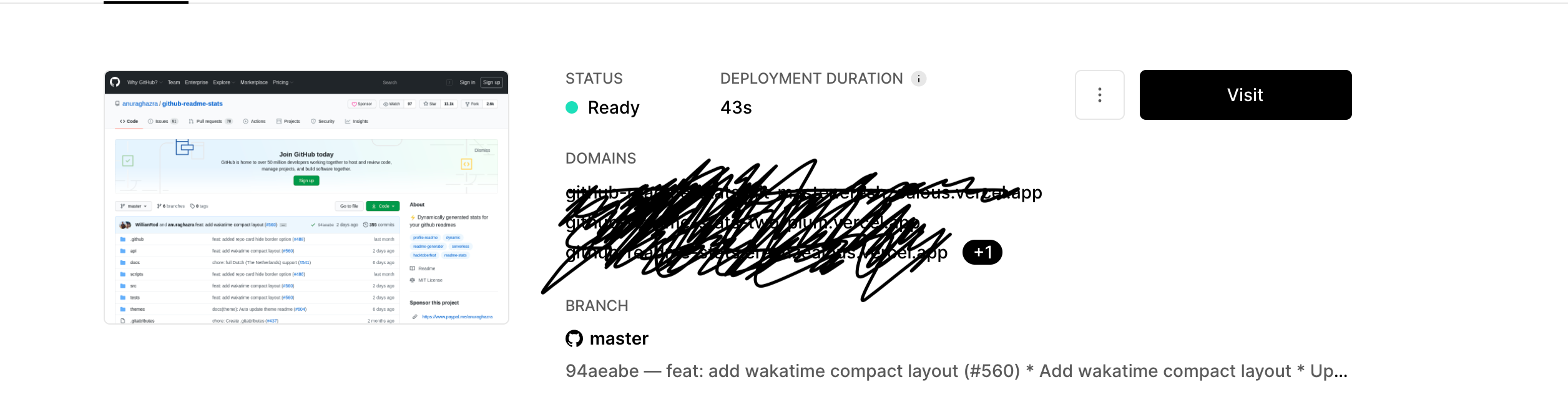Dismiss the Join GitHub banner

[x=481, y=150]
